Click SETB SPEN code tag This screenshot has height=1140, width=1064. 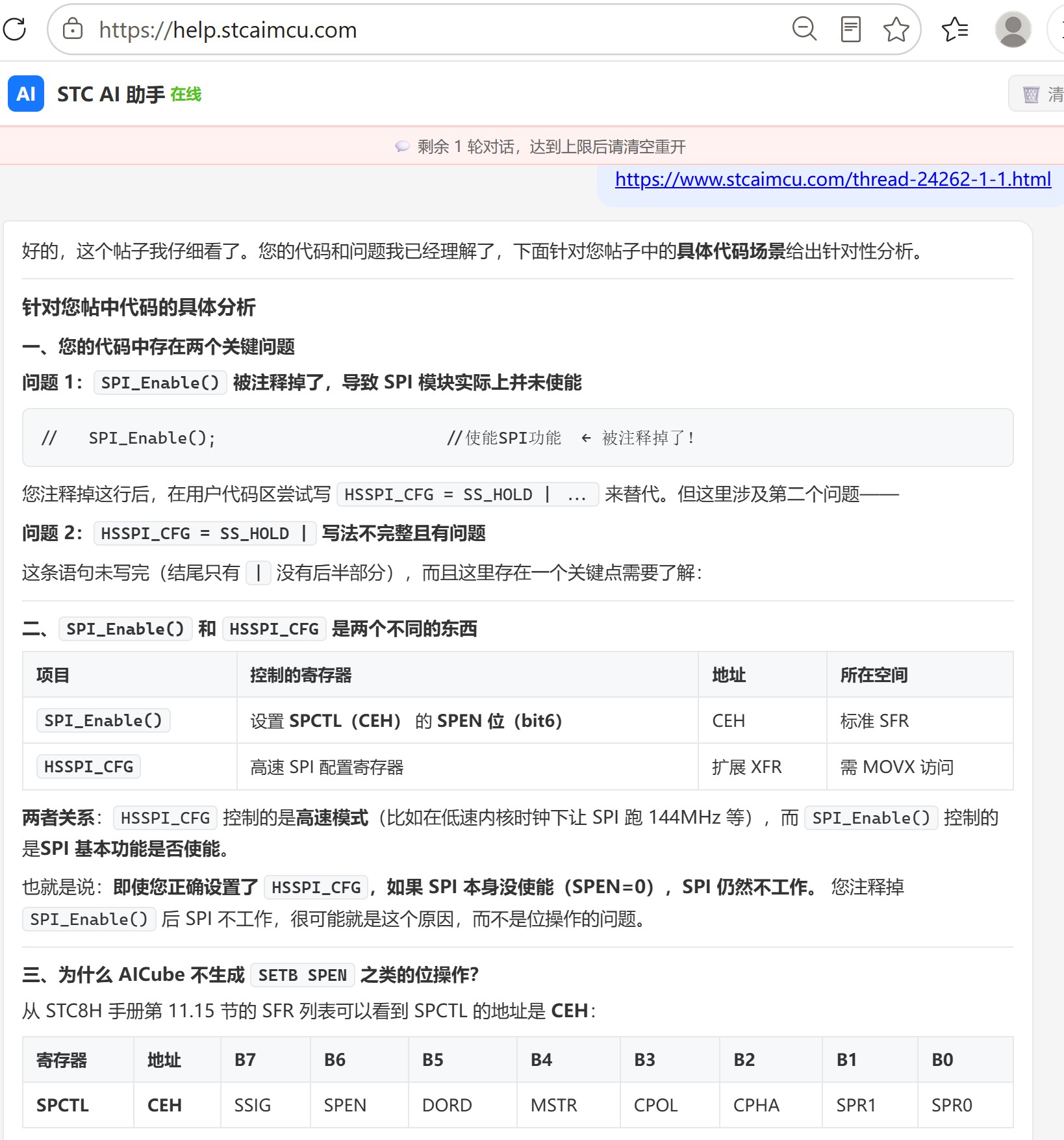tap(303, 976)
